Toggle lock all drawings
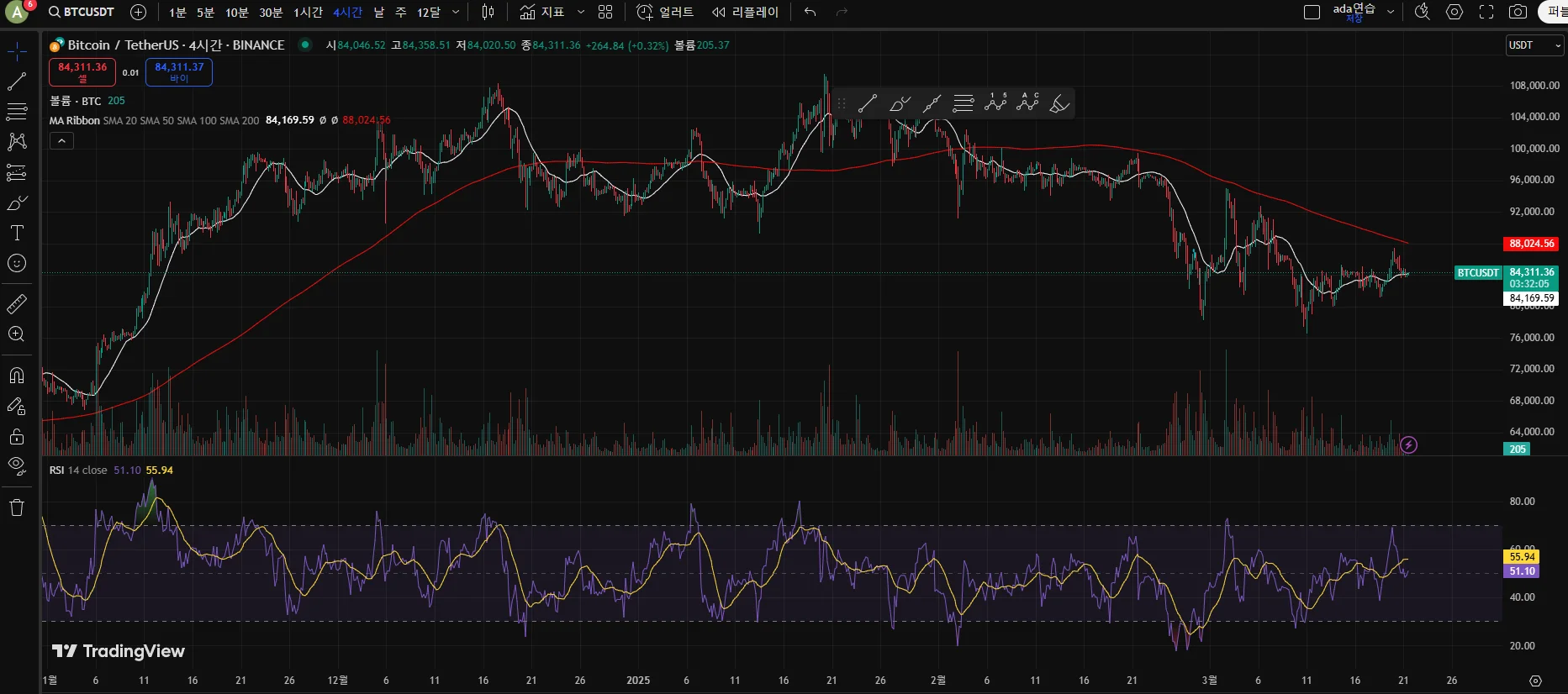Image resolution: width=1568 pixels, height=694 pixels. 17,437
